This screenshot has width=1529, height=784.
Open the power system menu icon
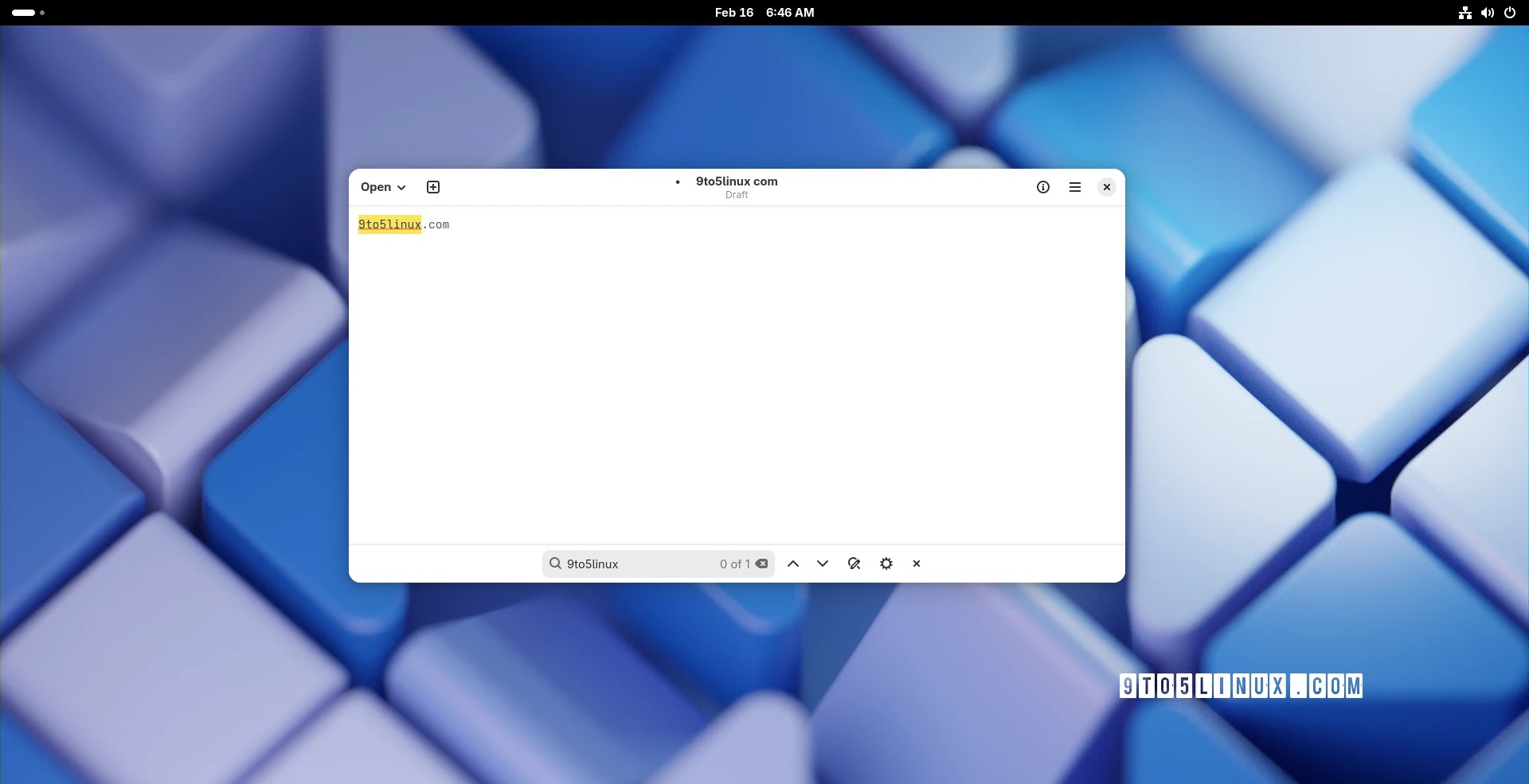(x=1510, y=13)
